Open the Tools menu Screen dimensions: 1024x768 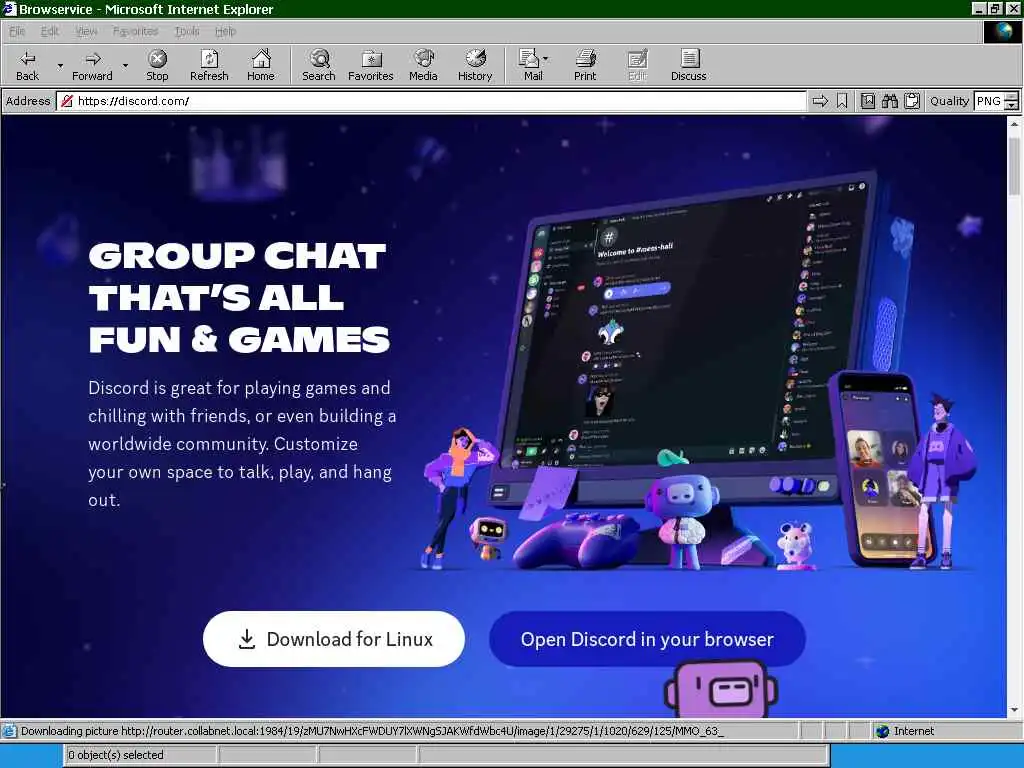(186, 31)
